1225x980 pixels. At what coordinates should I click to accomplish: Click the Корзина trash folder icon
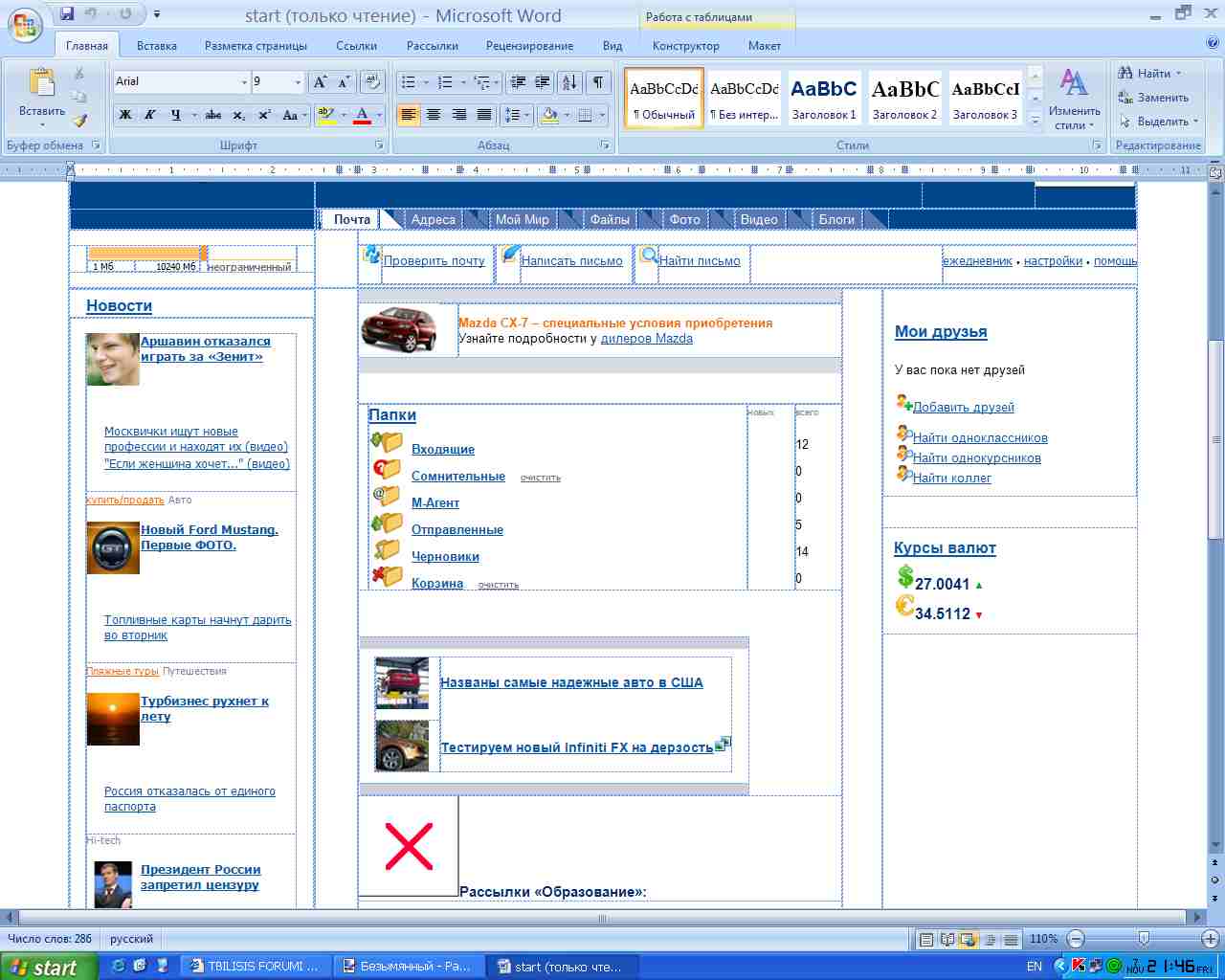[x=387, y=576]
